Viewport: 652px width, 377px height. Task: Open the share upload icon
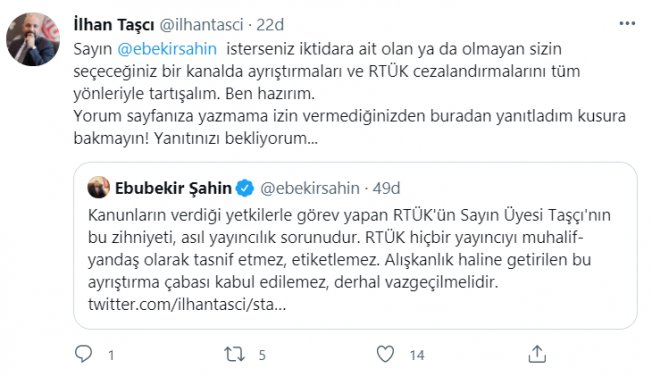537,354
